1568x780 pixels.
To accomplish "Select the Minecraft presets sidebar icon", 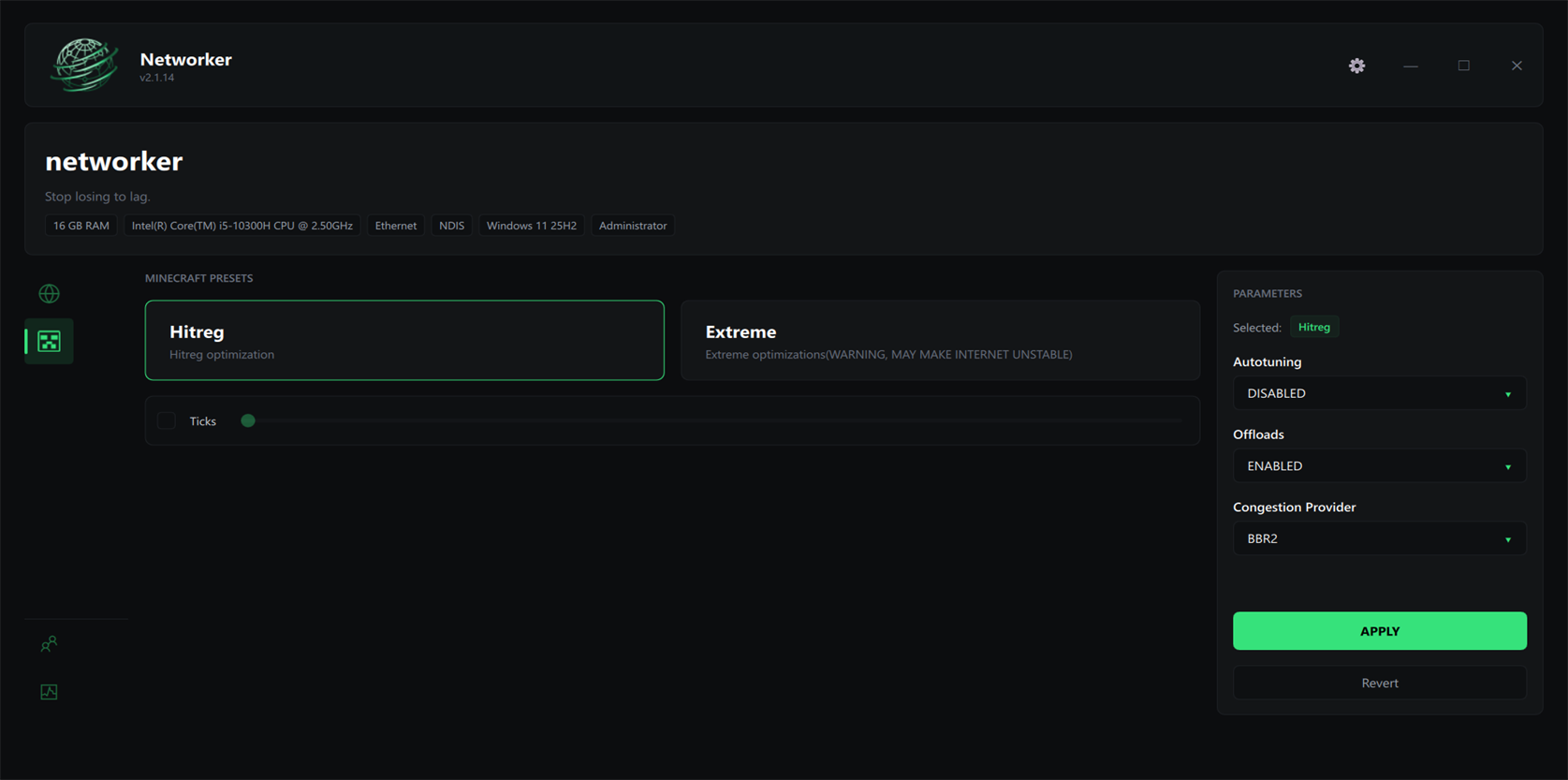I will pyautogui.click(x=50, y=341).
